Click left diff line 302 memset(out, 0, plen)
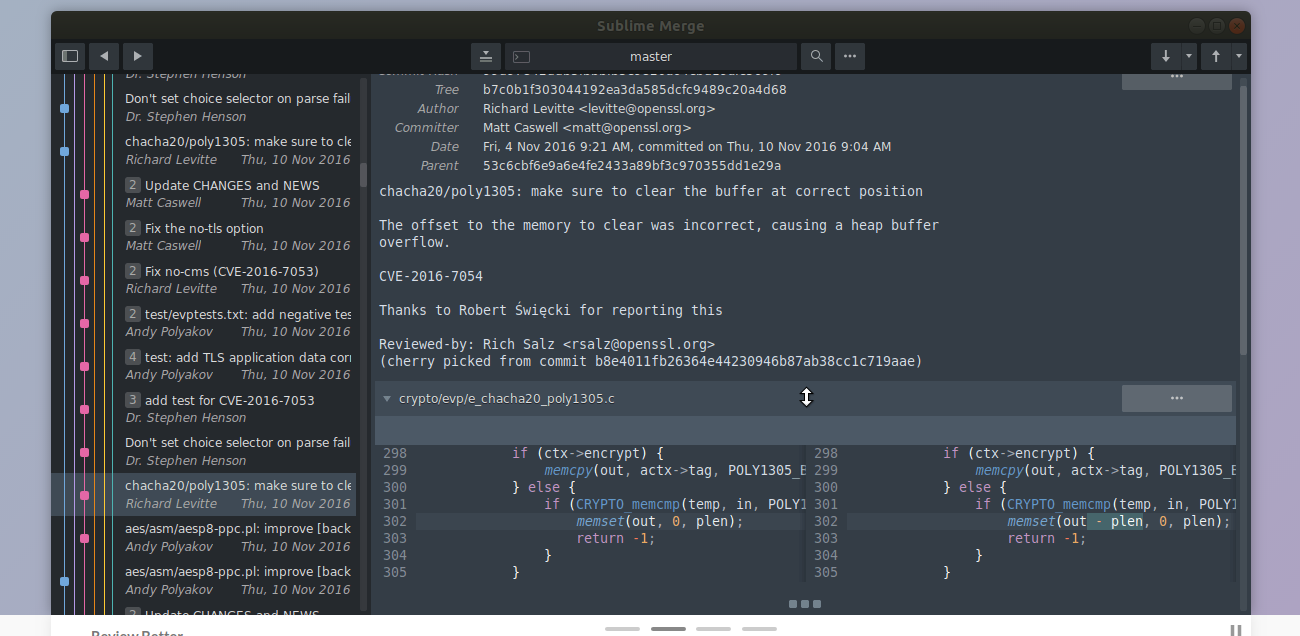The image size is (1300, 636). (x=660, y=521)
